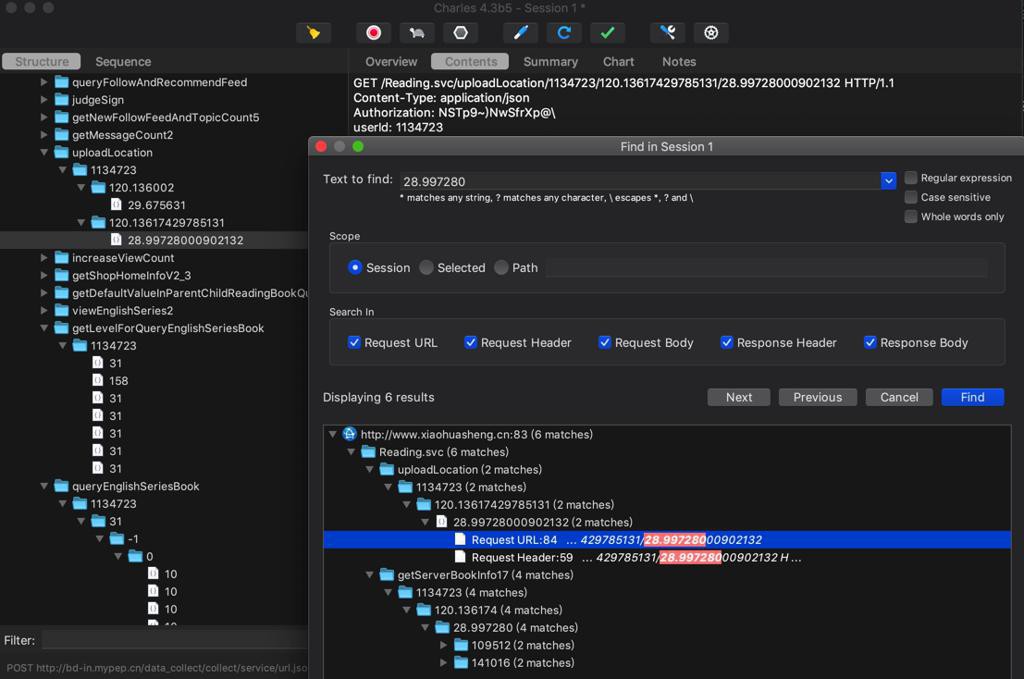Enable the Case sensitive checkbox

click(910, 197)
